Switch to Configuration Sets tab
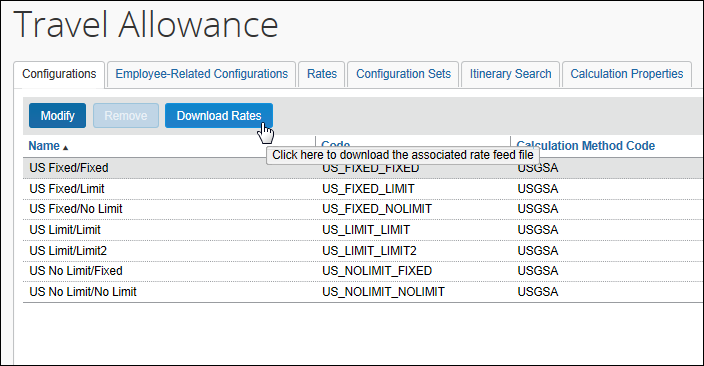Screen dimensions: 704x366 [x=403, y=74]
